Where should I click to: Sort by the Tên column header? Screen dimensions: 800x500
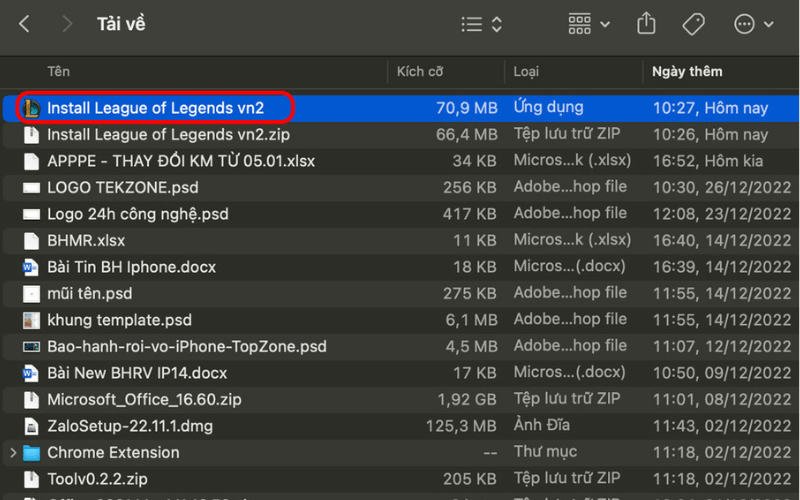(x=59, y=71)
